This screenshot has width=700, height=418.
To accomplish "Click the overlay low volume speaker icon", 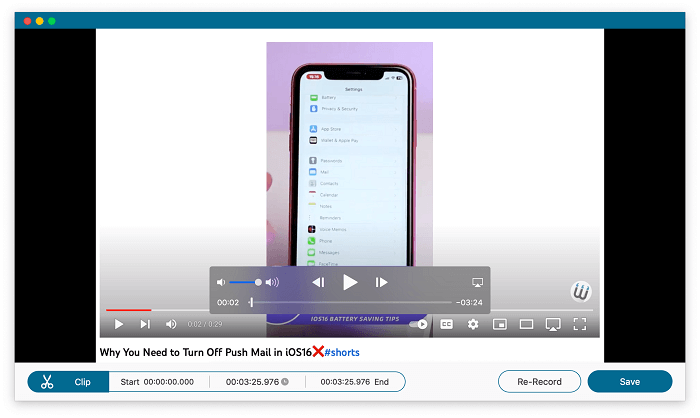I will (x=221, y=283).
